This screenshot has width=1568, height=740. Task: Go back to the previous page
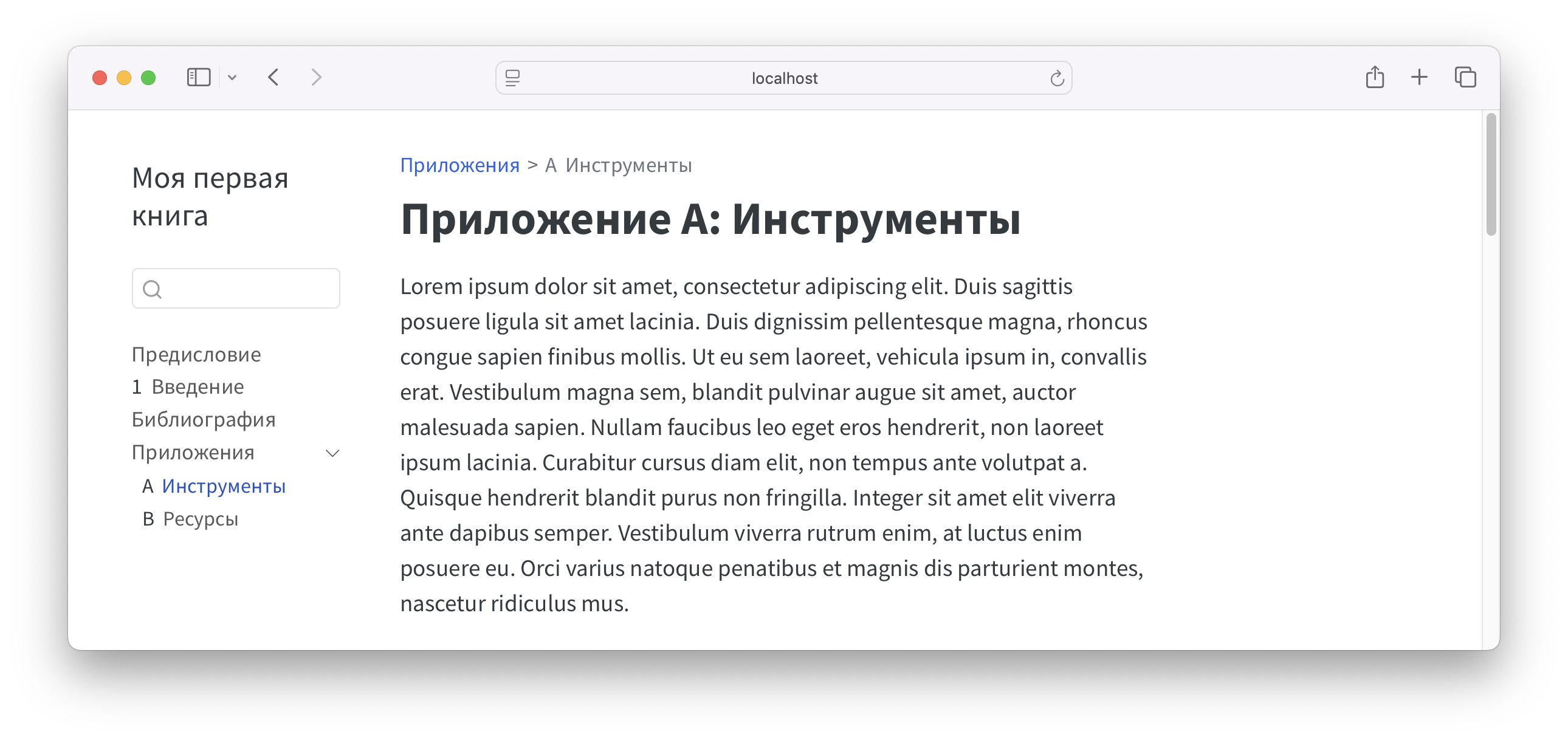click(x=273, y=77)
